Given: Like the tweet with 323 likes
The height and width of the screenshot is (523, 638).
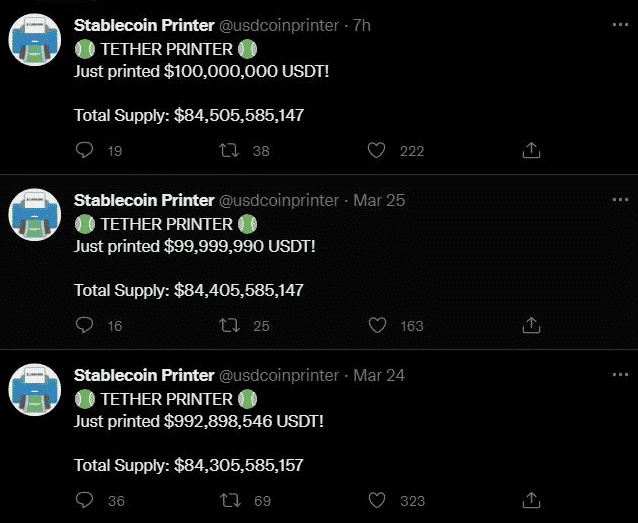Looking at the screenshot, I should coord(377,500).
